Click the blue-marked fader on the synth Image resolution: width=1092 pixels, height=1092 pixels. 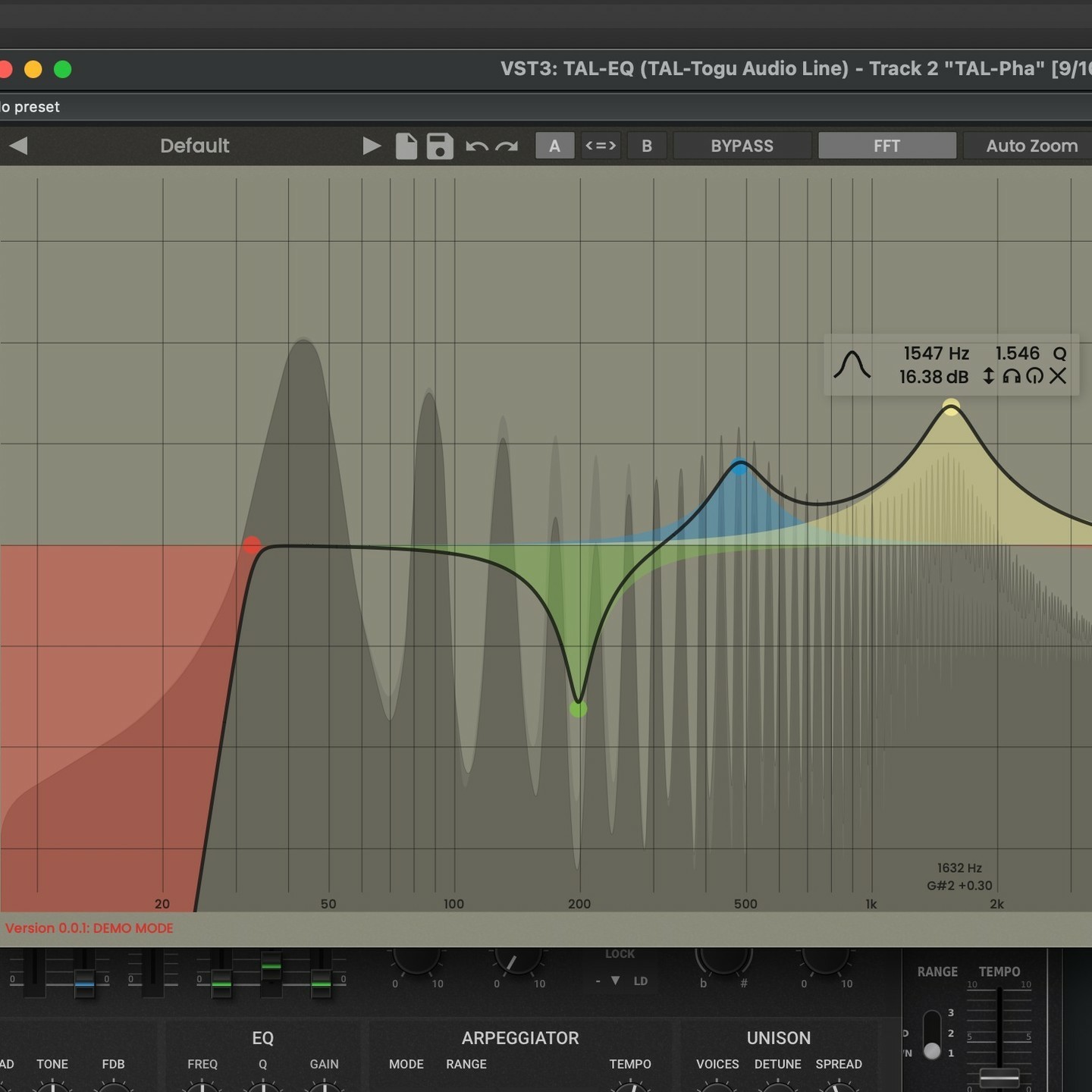point(84,983)
